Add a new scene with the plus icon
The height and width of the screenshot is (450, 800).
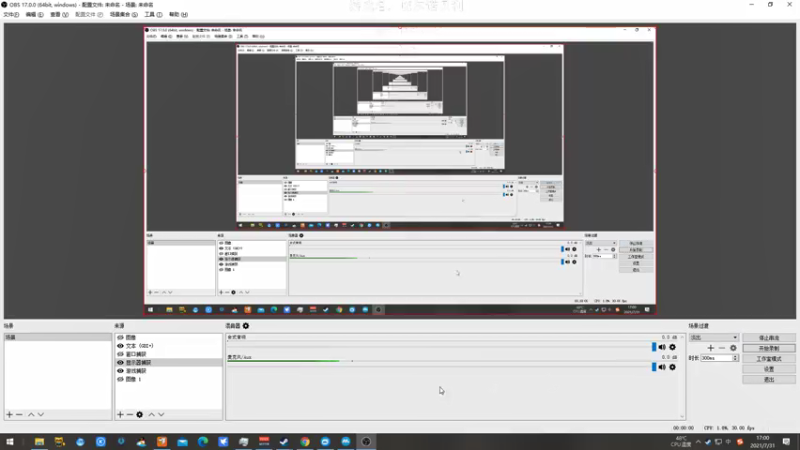[9, 414]
